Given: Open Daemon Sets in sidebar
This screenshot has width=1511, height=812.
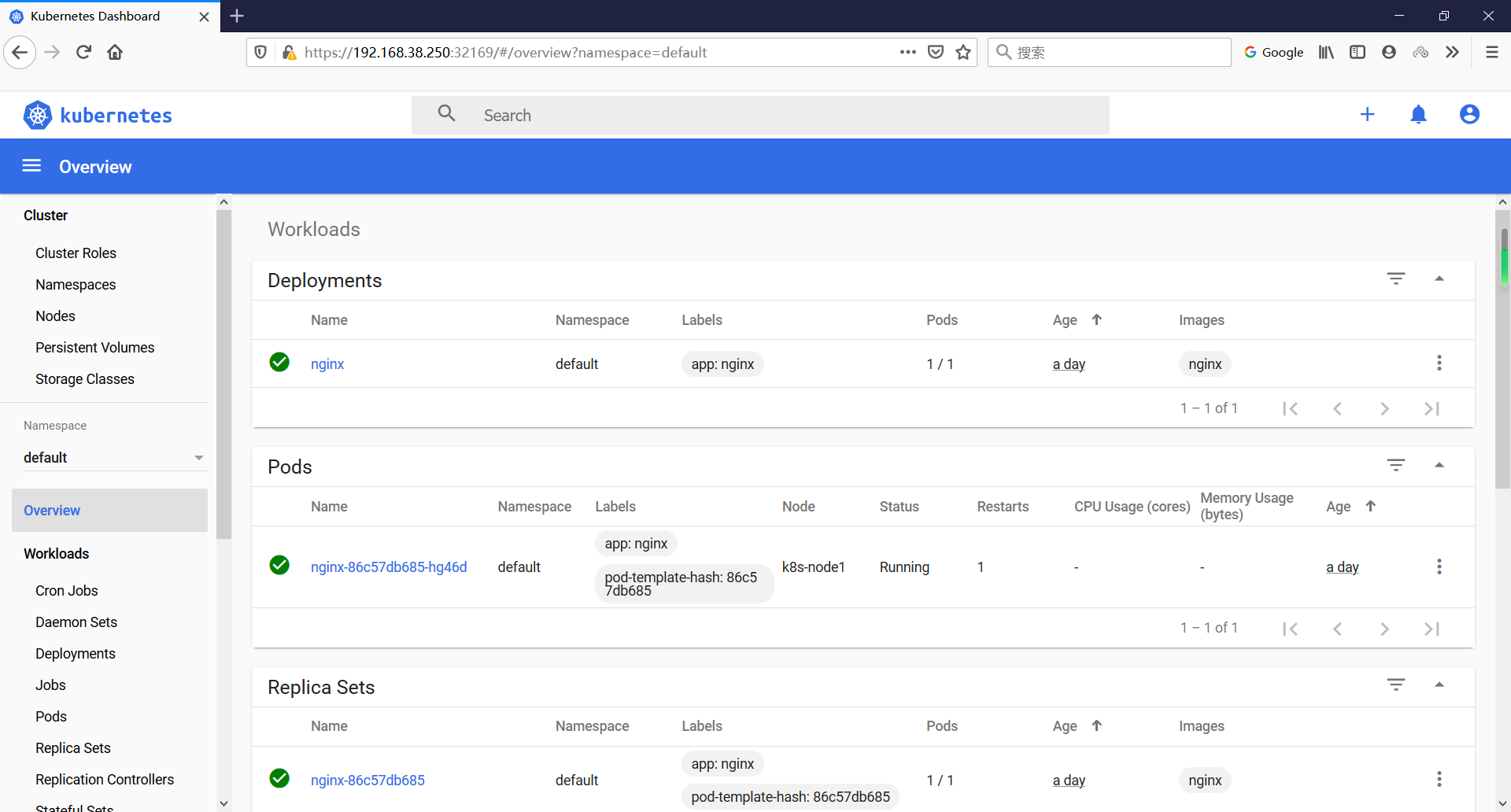Looking at the screenshot, I should (76, 622).
